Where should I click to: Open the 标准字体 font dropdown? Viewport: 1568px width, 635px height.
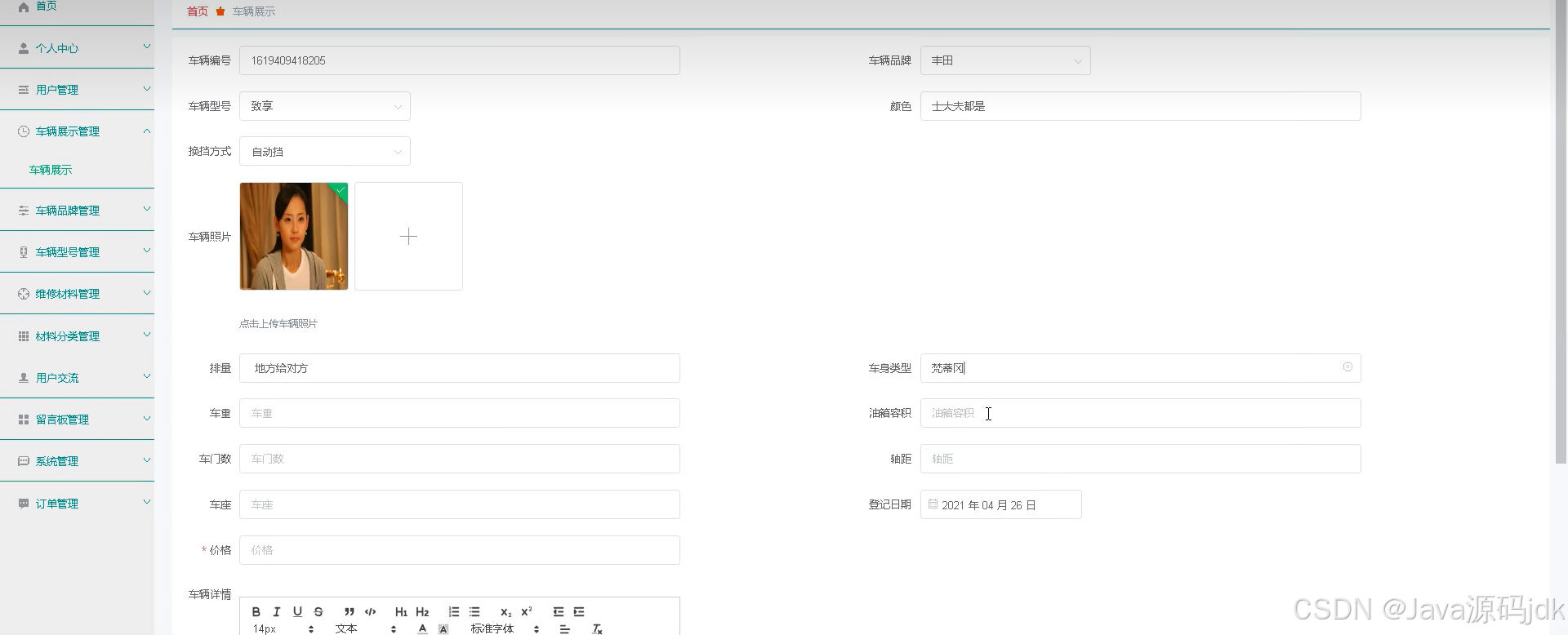click(505, 628)
